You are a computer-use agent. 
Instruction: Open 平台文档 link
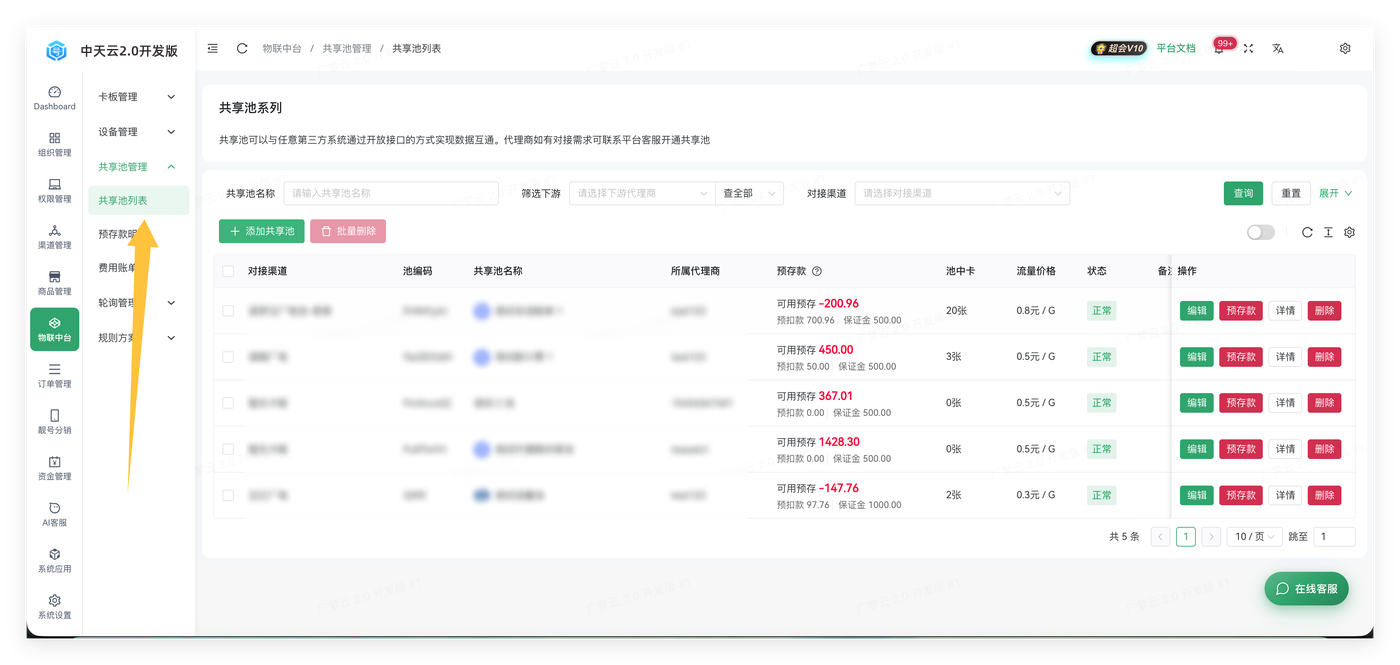[1176, 48]
